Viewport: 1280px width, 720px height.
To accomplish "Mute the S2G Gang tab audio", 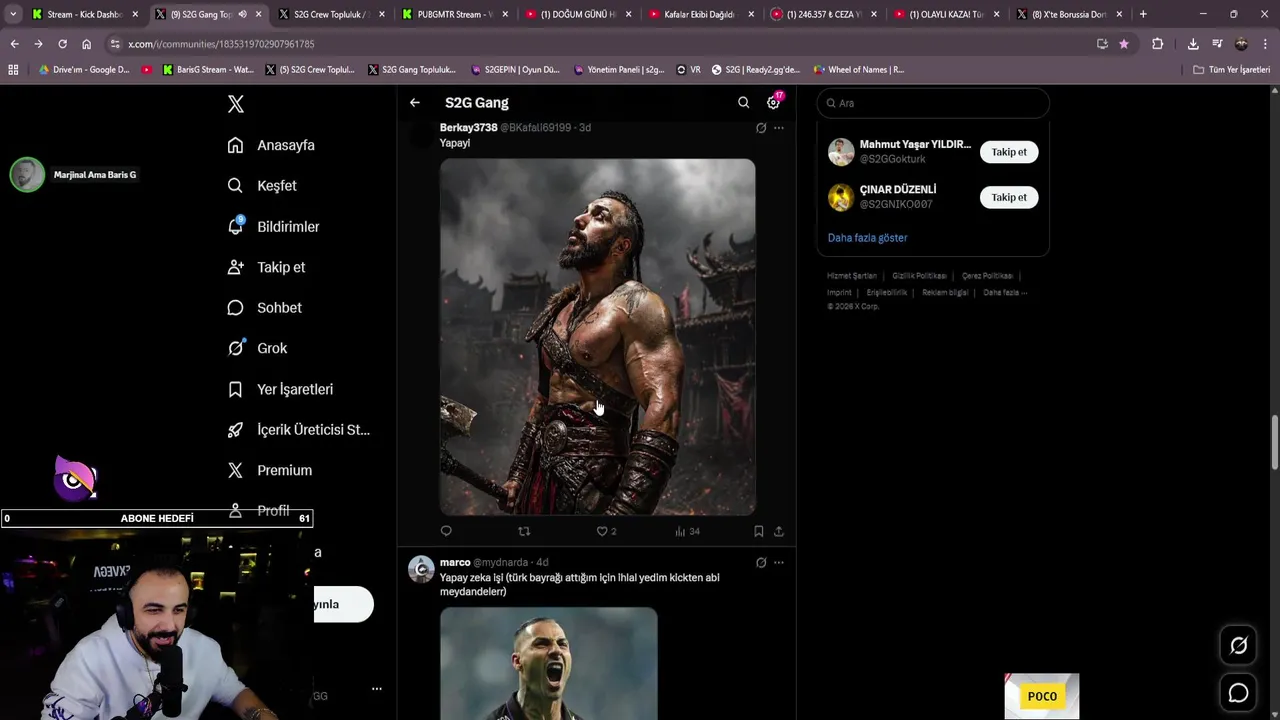I will pyautogui.click(x=242, y=14).
